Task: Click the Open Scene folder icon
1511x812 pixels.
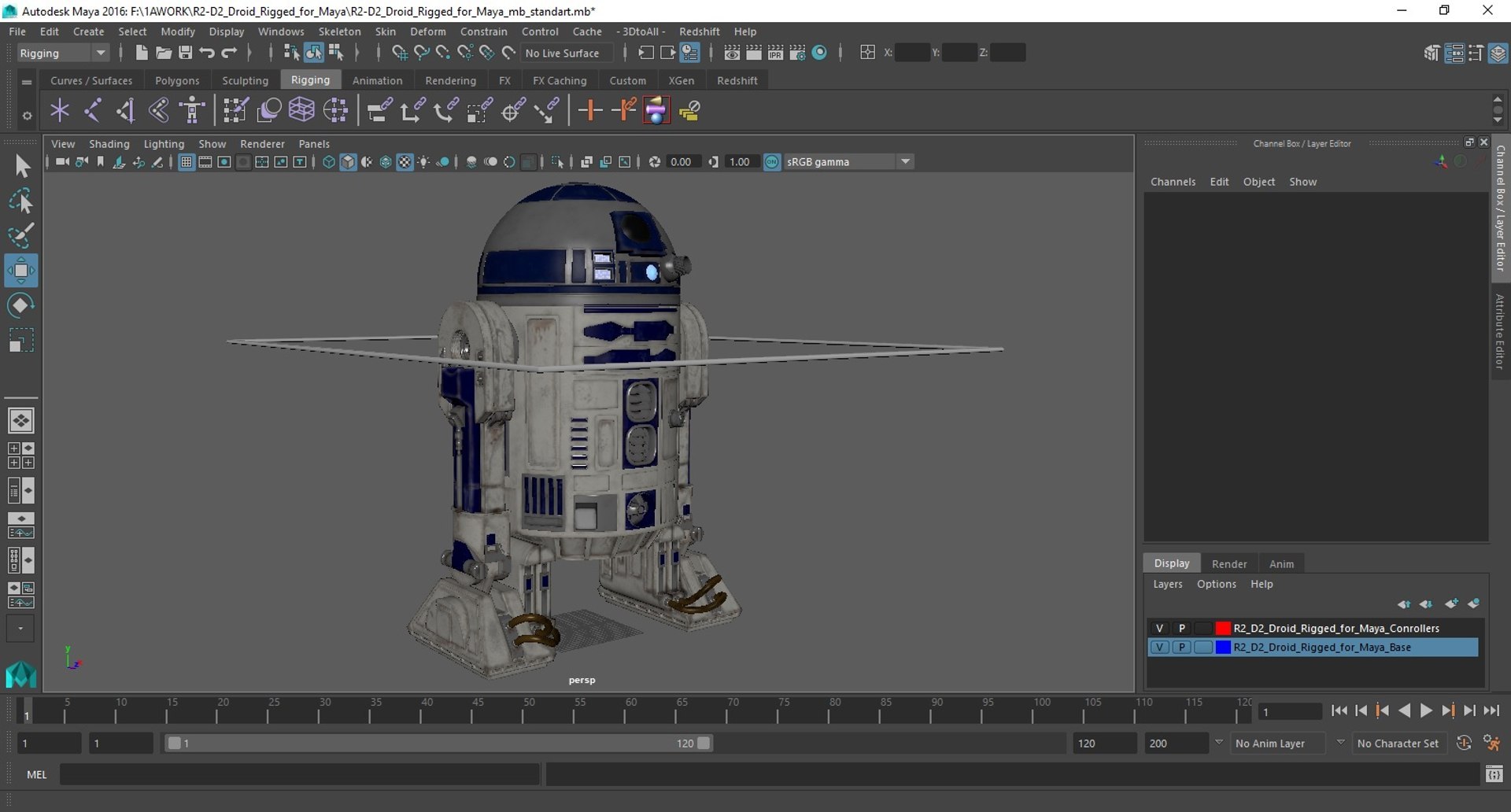Action: pos(164,53)
